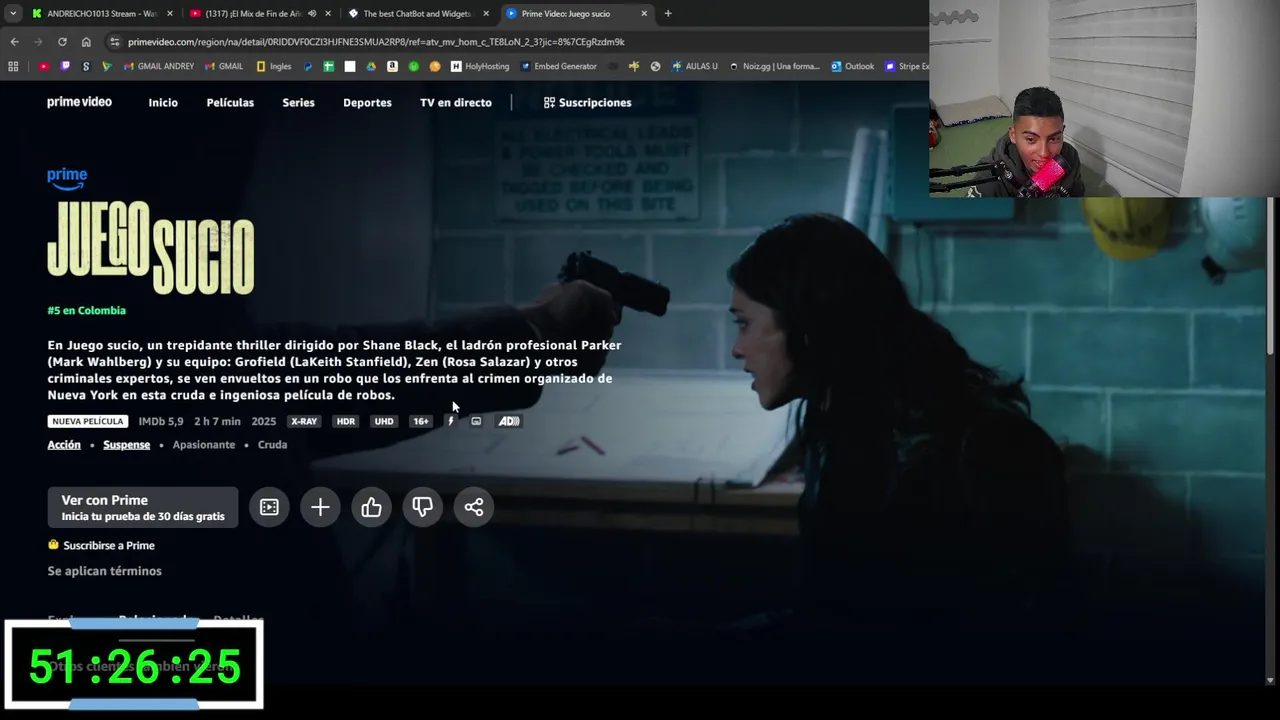
Task: Open the share icon button
Action: (x=474, y=507)
